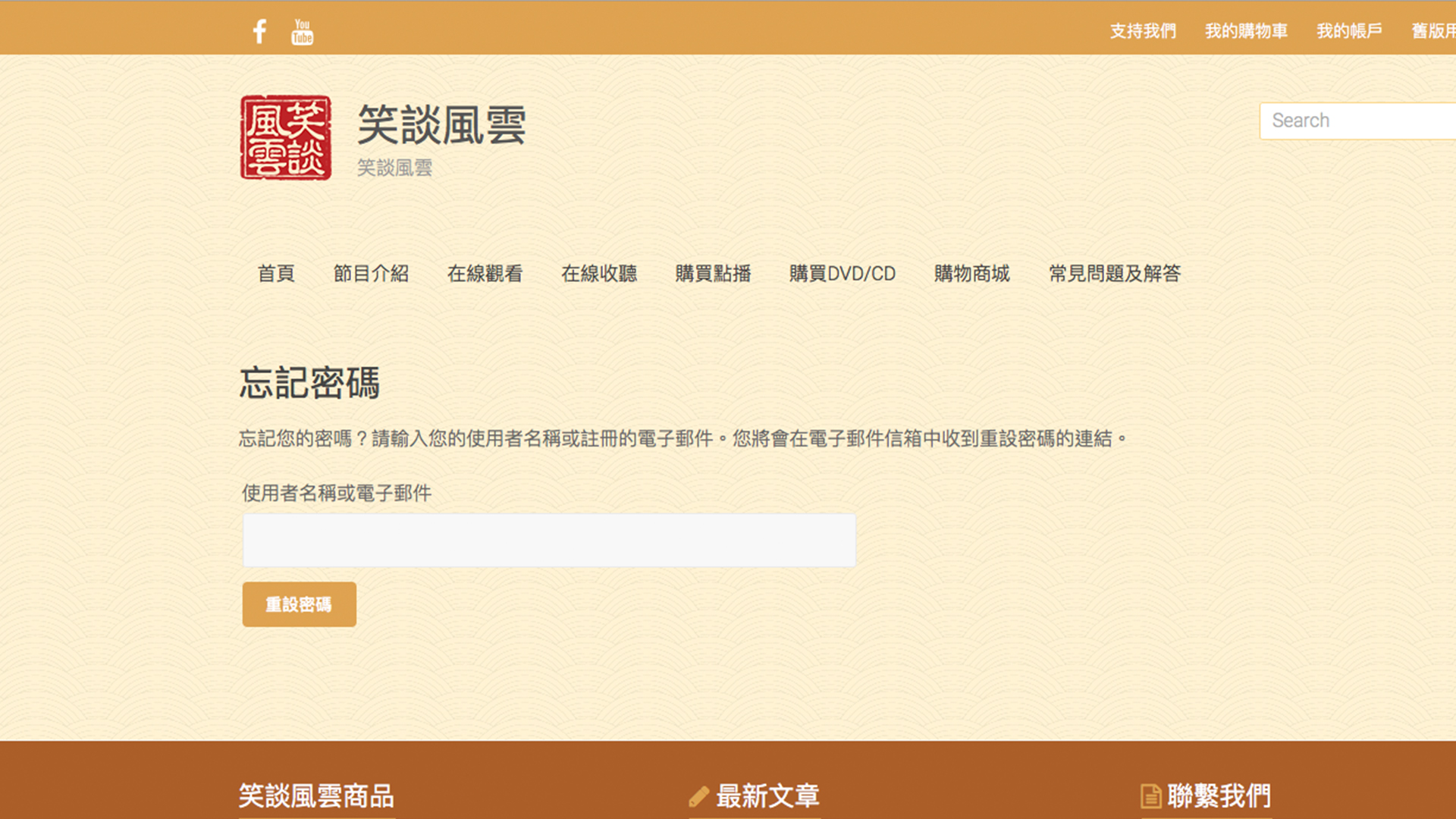The width and height of the screenshot is (1456, 819).
Task: Open 在線收聽 in the navigation
Action: pos(599,274)
